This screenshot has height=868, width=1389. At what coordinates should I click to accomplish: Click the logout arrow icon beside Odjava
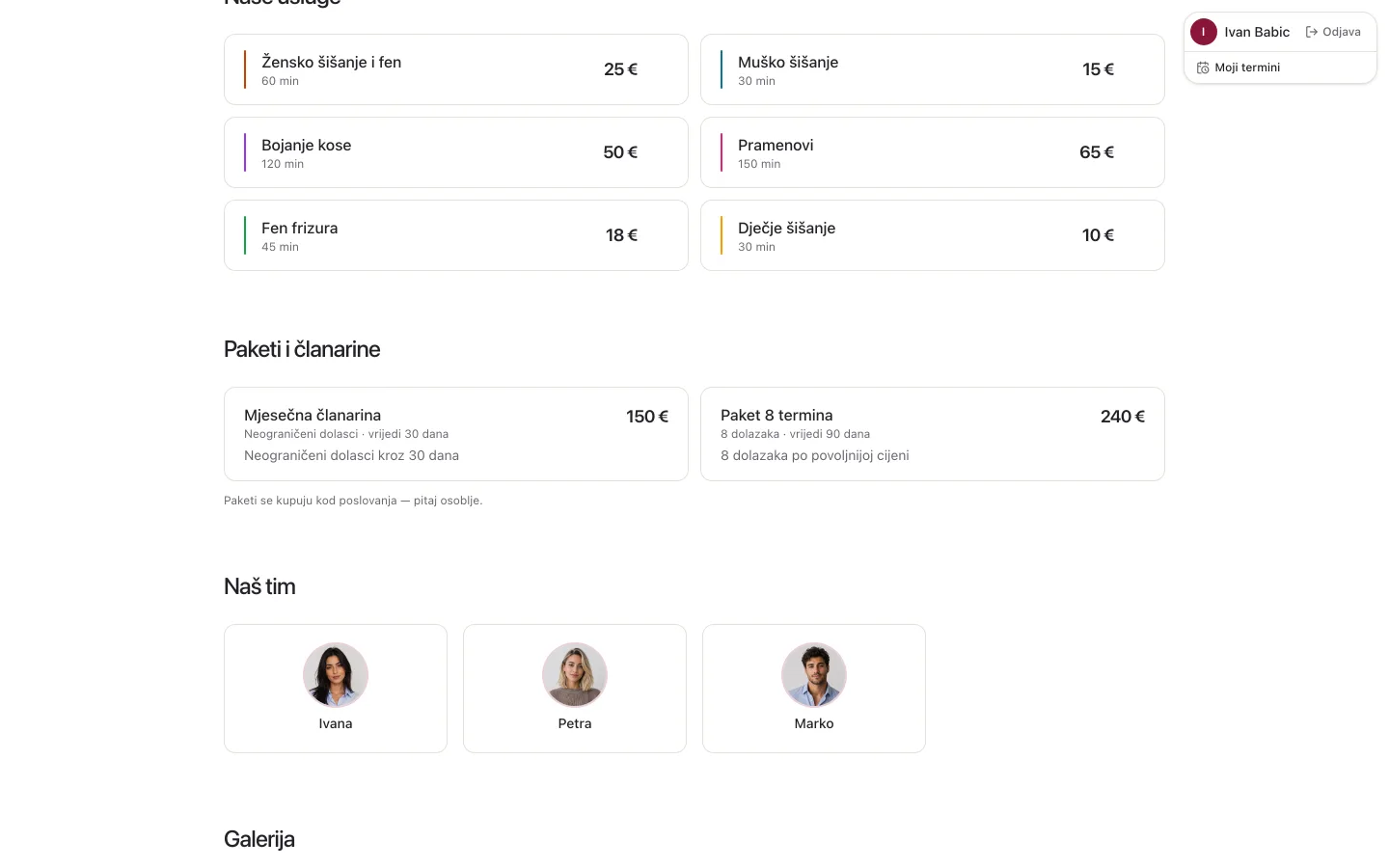[x=1312, y=32]
